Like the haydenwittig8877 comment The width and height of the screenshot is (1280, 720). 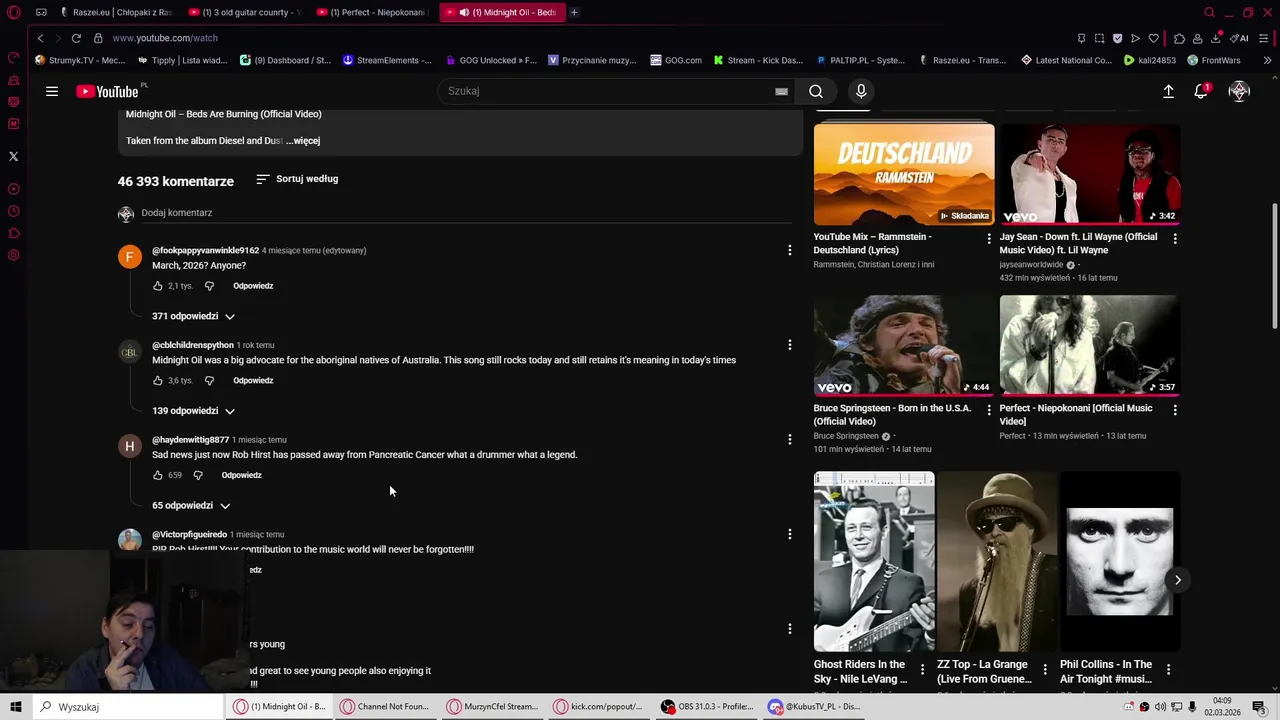click(x=158, y=475)
